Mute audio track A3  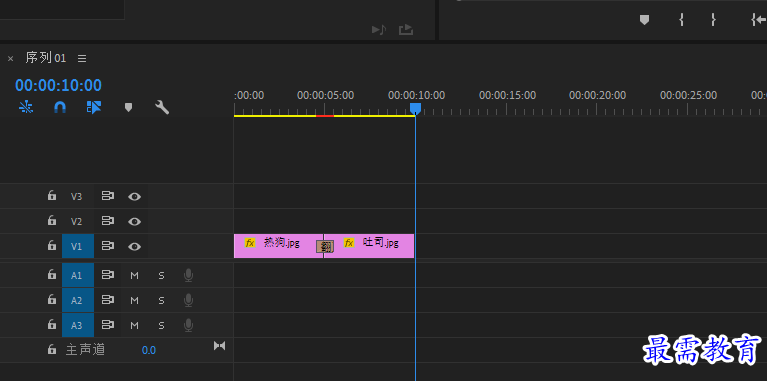click(135, 325)
